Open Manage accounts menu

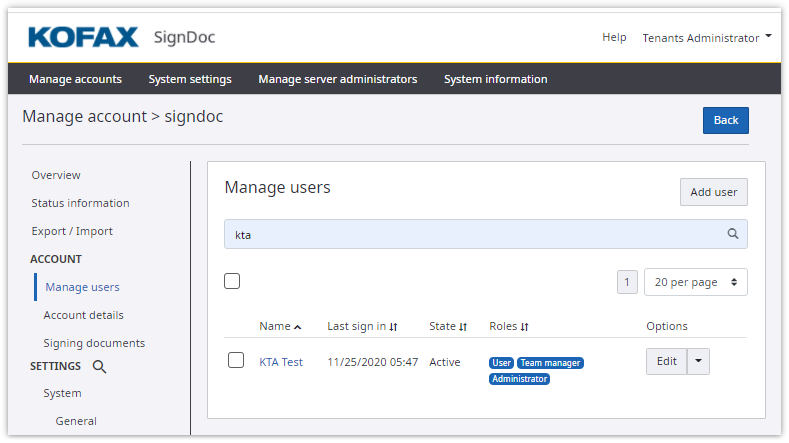[x=75, y=79]
